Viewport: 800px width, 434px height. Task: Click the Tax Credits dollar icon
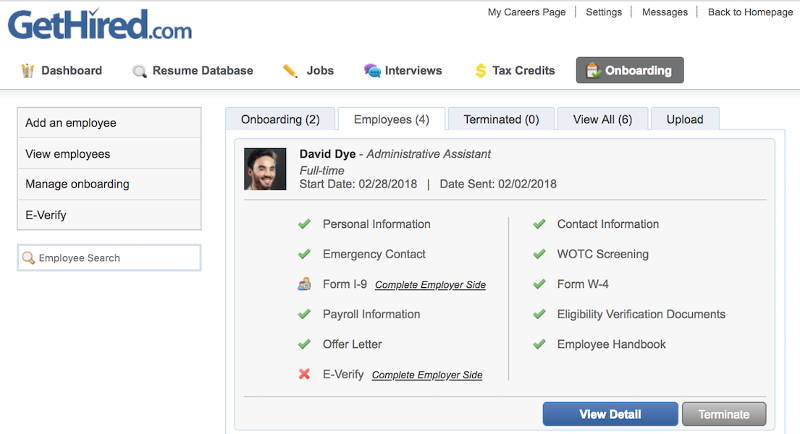[x=480, y=70]
